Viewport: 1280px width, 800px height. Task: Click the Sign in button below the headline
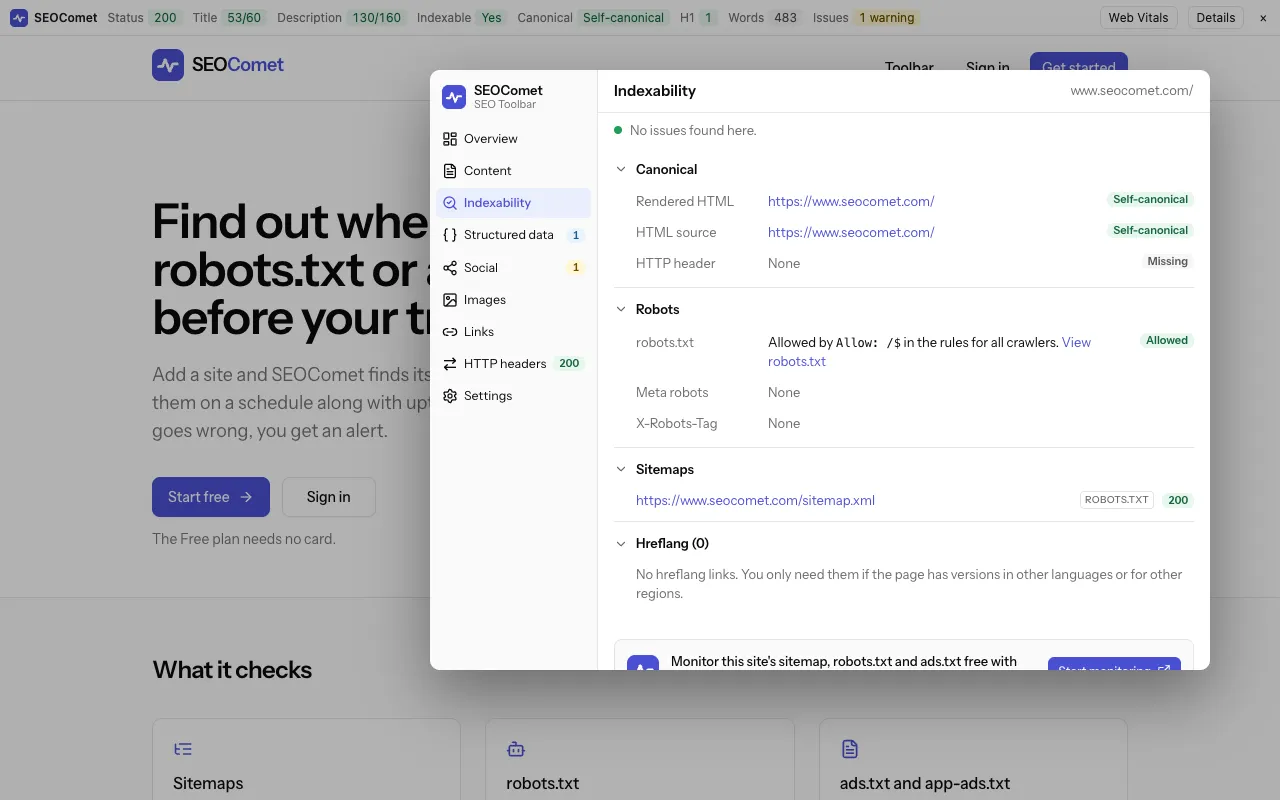328,497
